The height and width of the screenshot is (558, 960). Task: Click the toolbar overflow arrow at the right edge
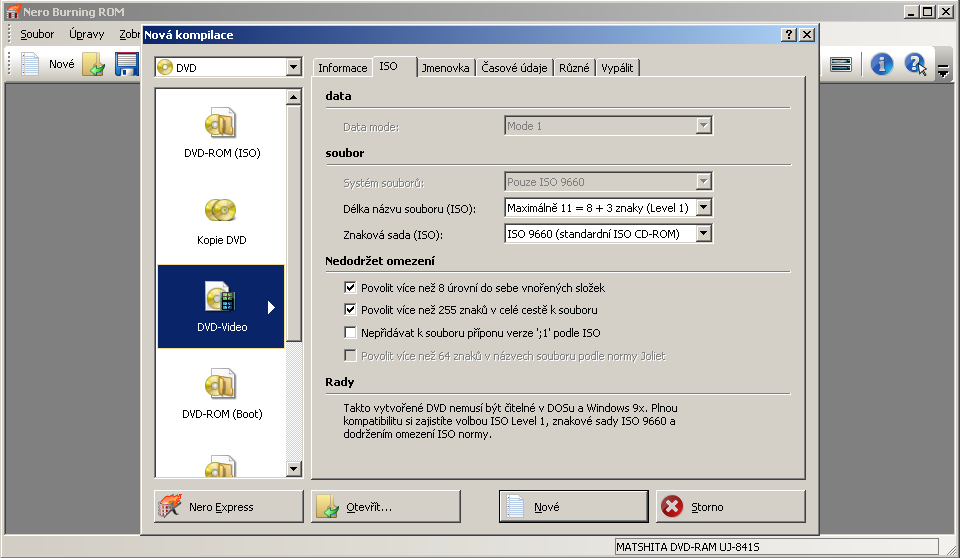click(x=943, y=71)
